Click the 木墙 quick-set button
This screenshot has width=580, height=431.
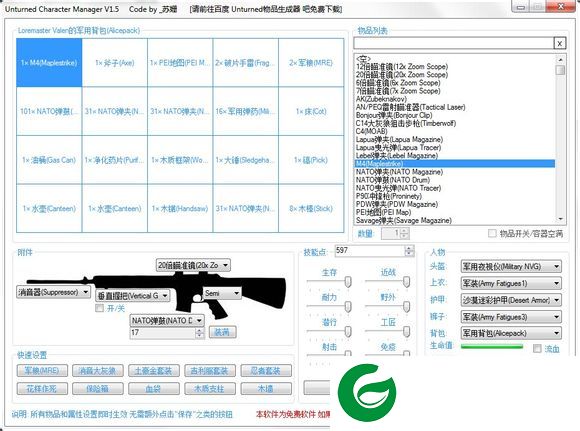[x=266, y=388]
